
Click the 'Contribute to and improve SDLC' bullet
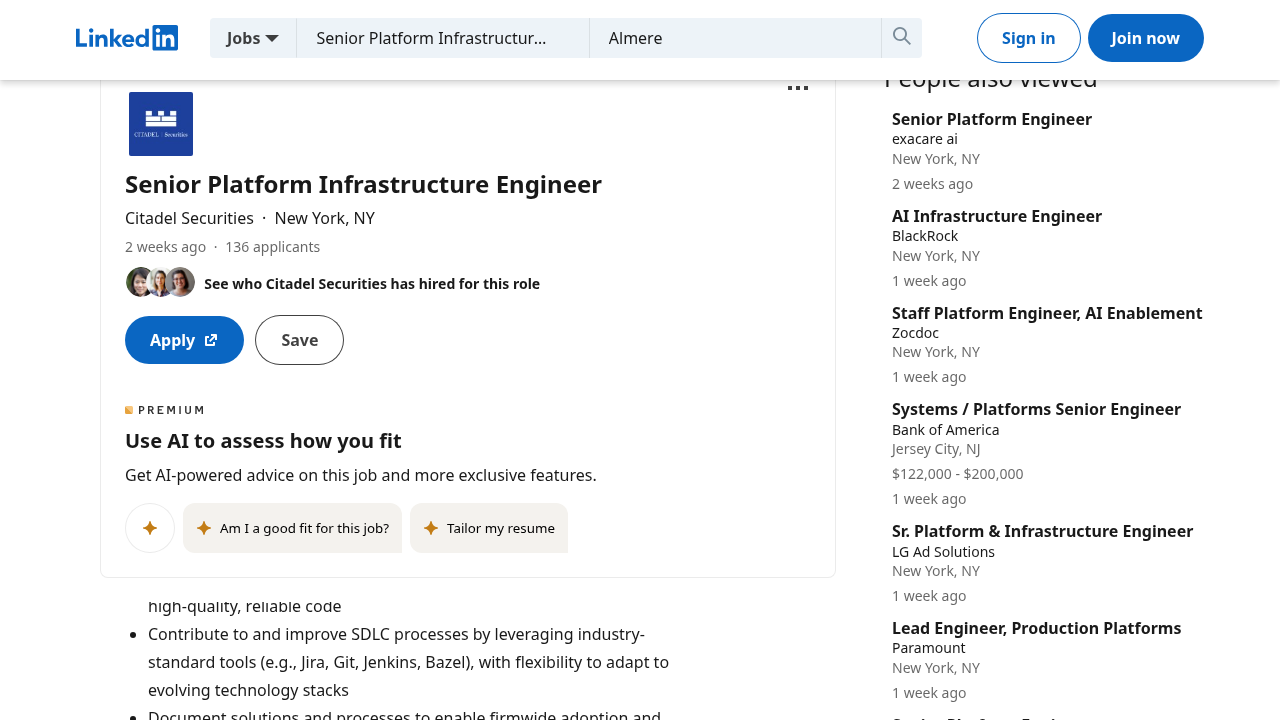click(x=408, y=662)
